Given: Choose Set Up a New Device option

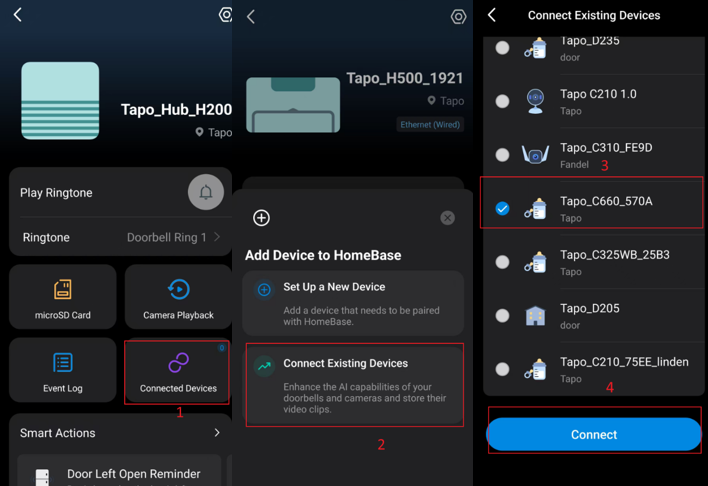Looking at the screenshot, I should tap(353, 303).
